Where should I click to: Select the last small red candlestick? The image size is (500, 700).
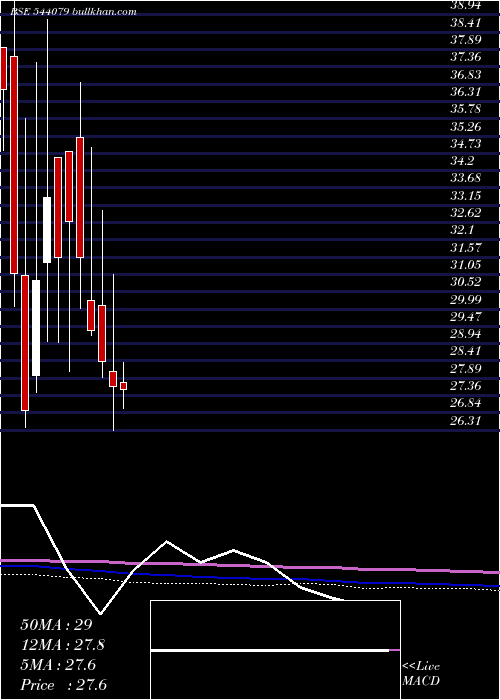point(123,386)
